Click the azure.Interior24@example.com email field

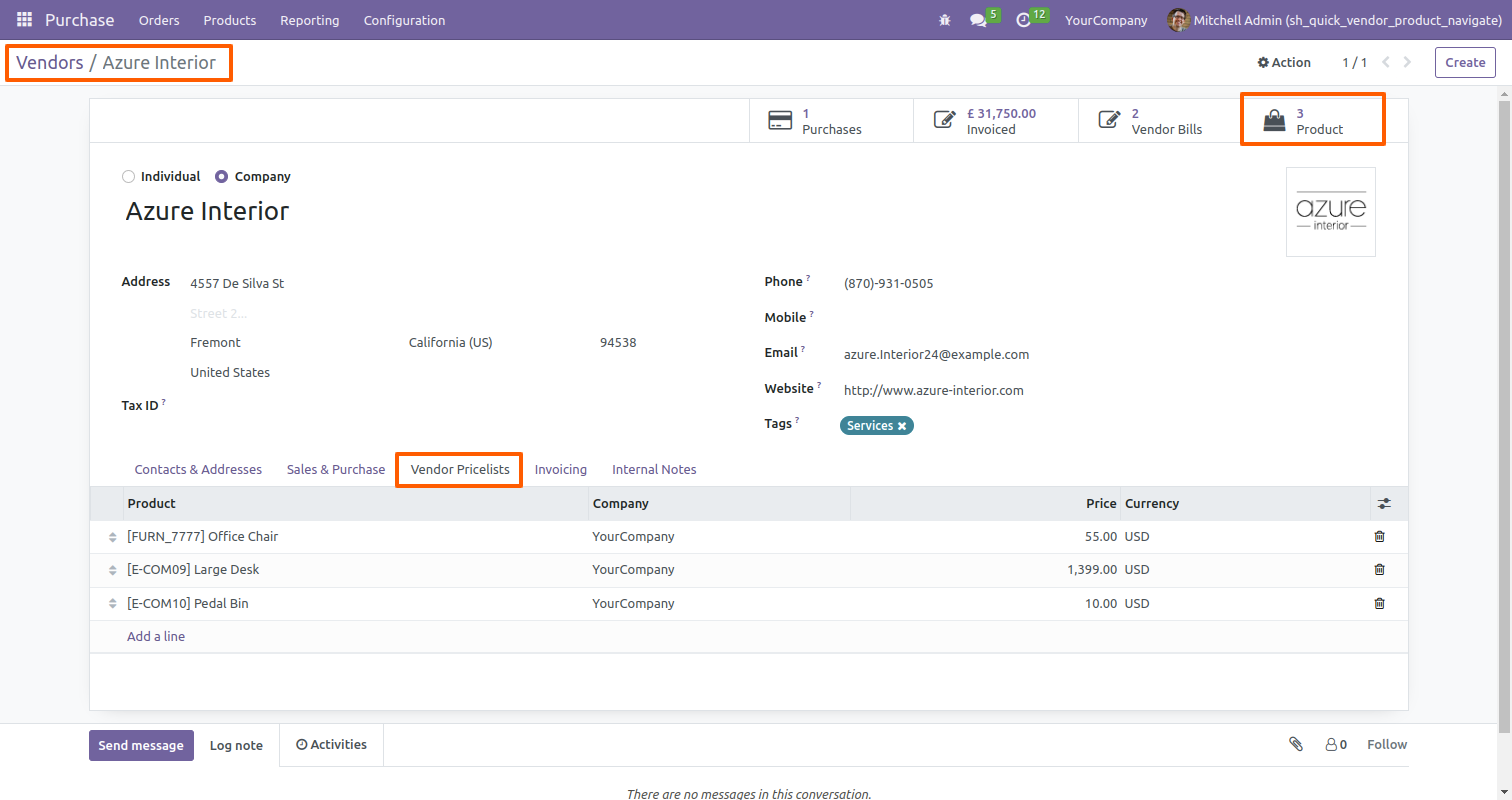coord(936,355)
